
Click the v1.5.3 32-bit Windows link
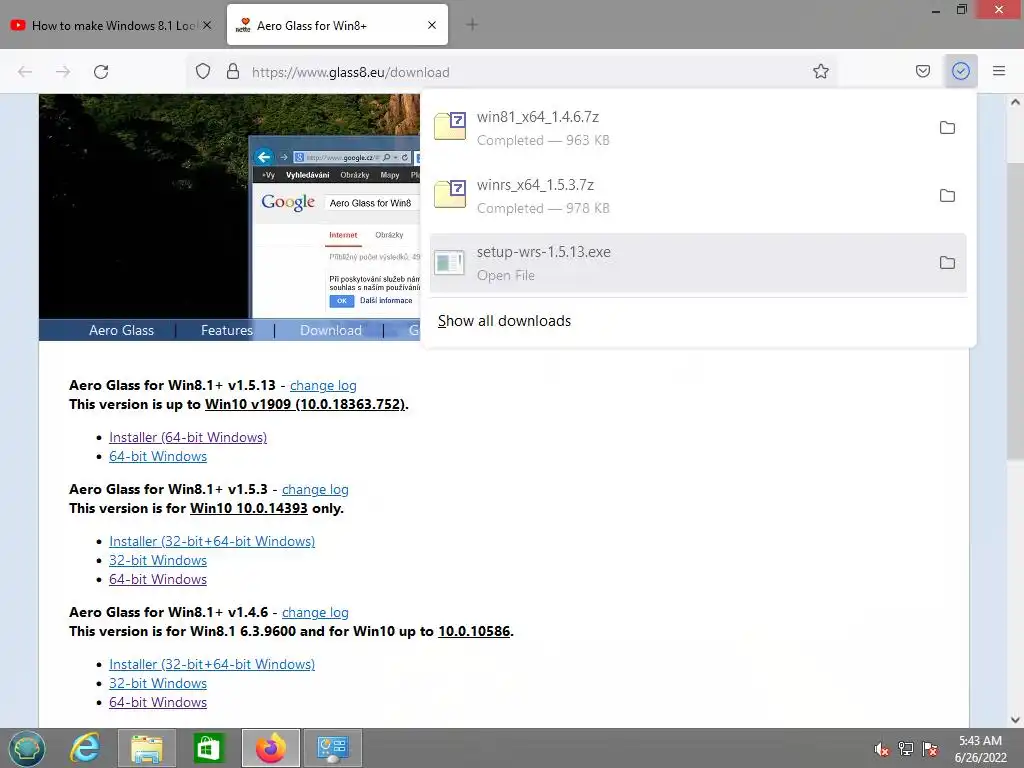pos(158,560)
